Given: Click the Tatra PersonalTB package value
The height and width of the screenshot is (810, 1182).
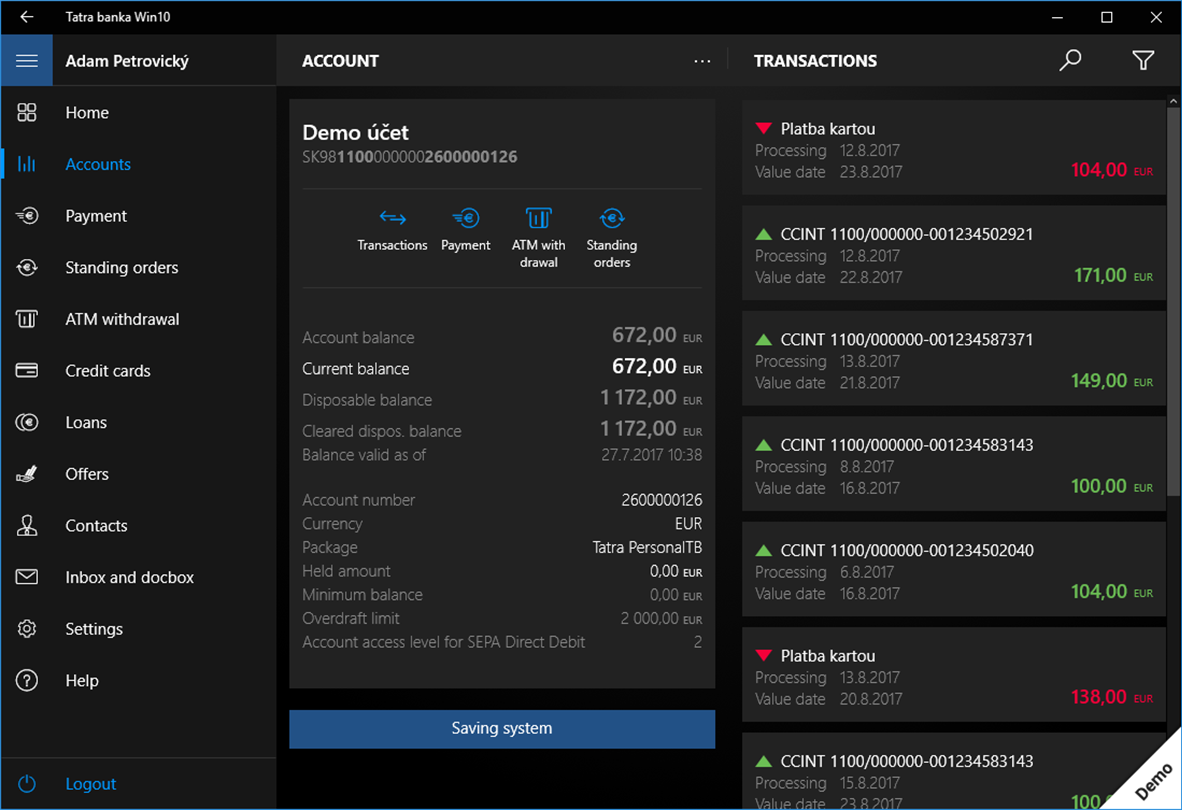Looking at the screenshot, I should tap(647, 547).
